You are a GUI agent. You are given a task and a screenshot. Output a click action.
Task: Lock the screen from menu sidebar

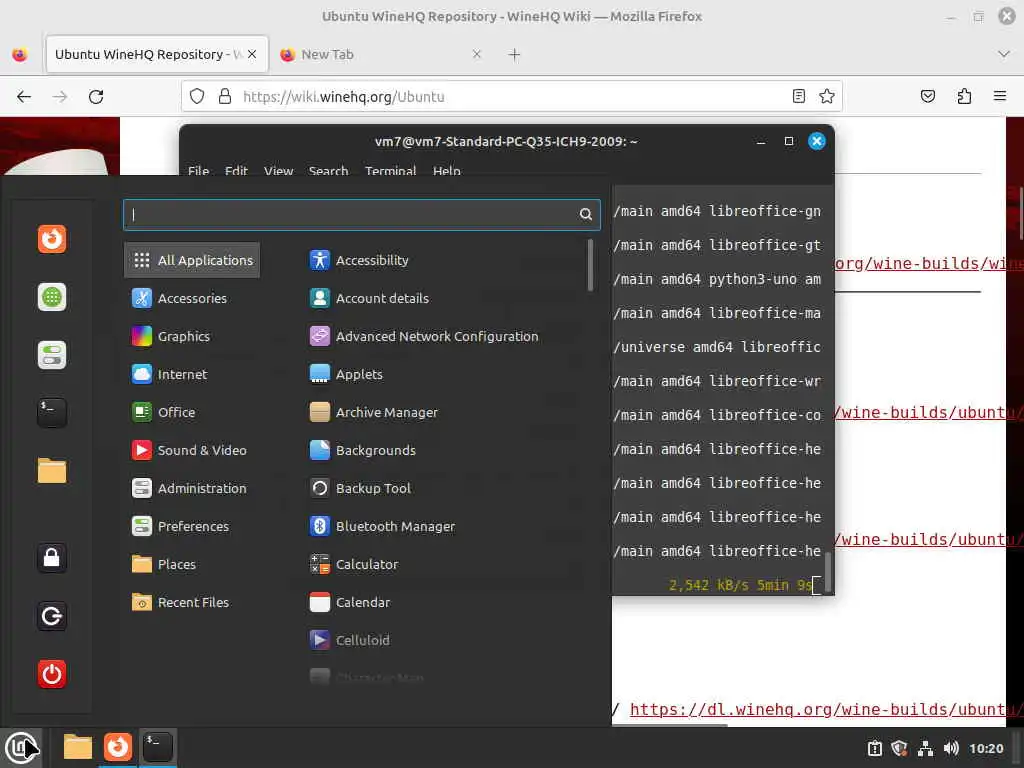pos(52,558)
